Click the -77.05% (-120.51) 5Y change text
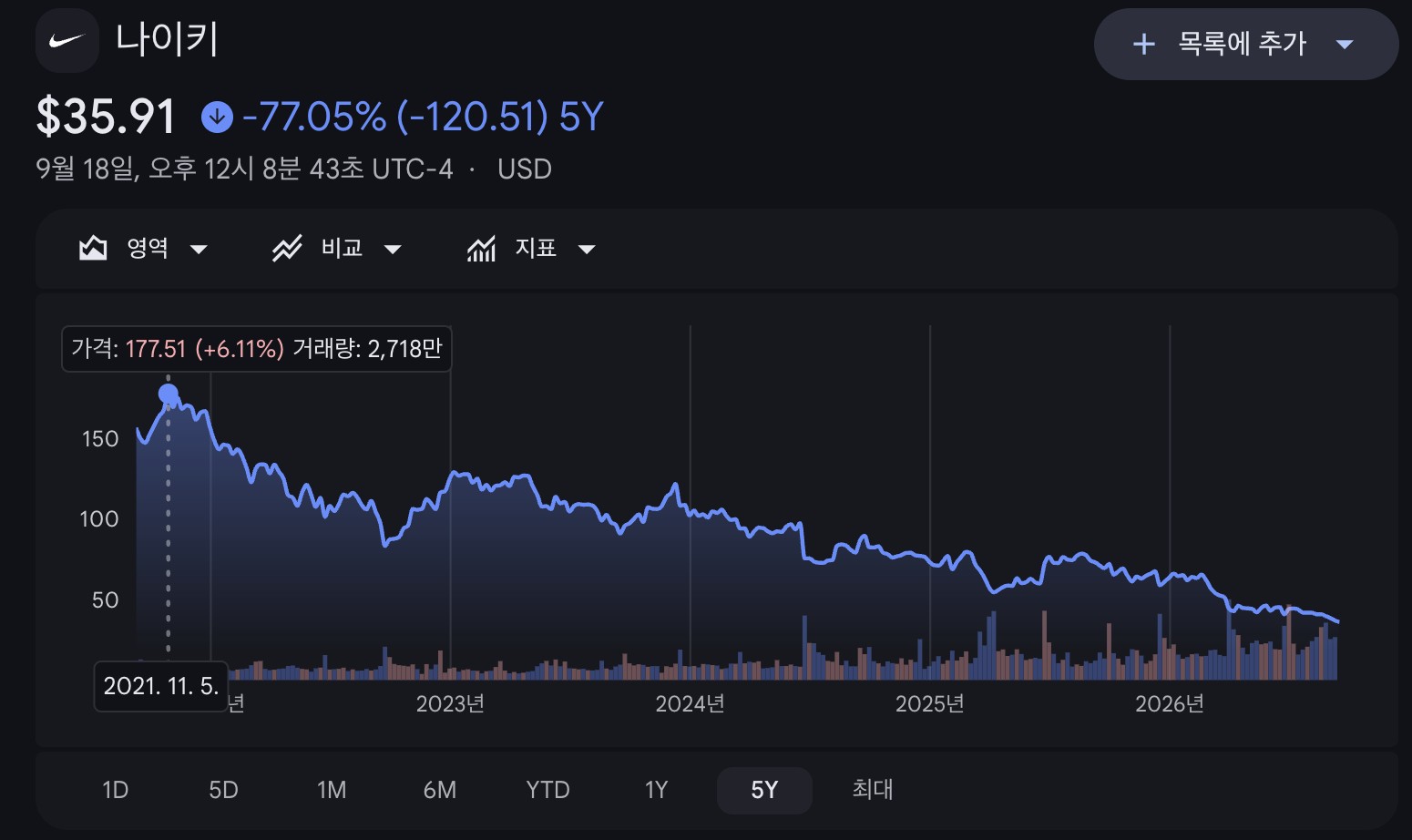 pos(424,117)
